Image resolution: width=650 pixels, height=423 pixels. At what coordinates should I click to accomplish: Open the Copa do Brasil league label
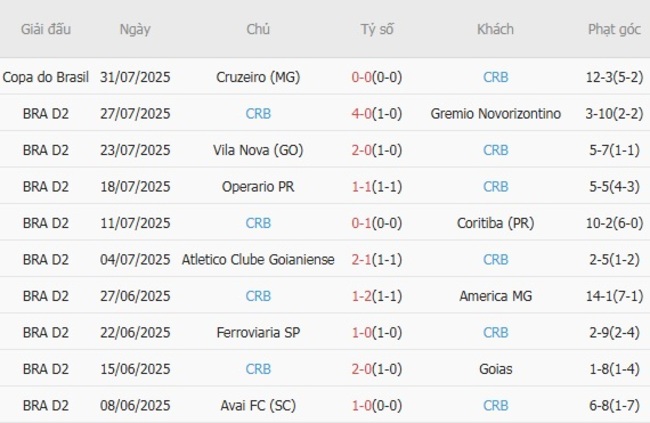point(46,77)
